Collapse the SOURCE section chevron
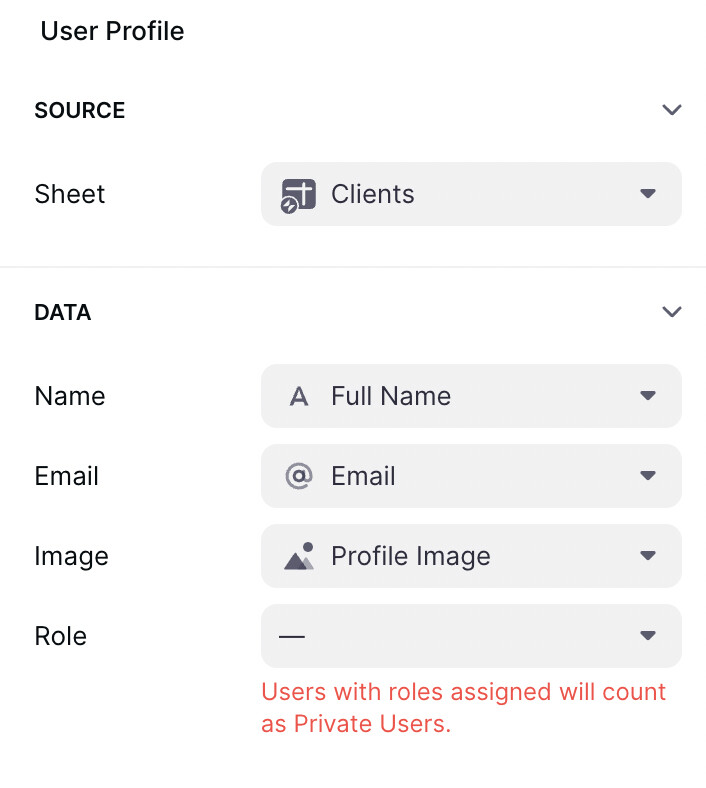 [671, 110]
